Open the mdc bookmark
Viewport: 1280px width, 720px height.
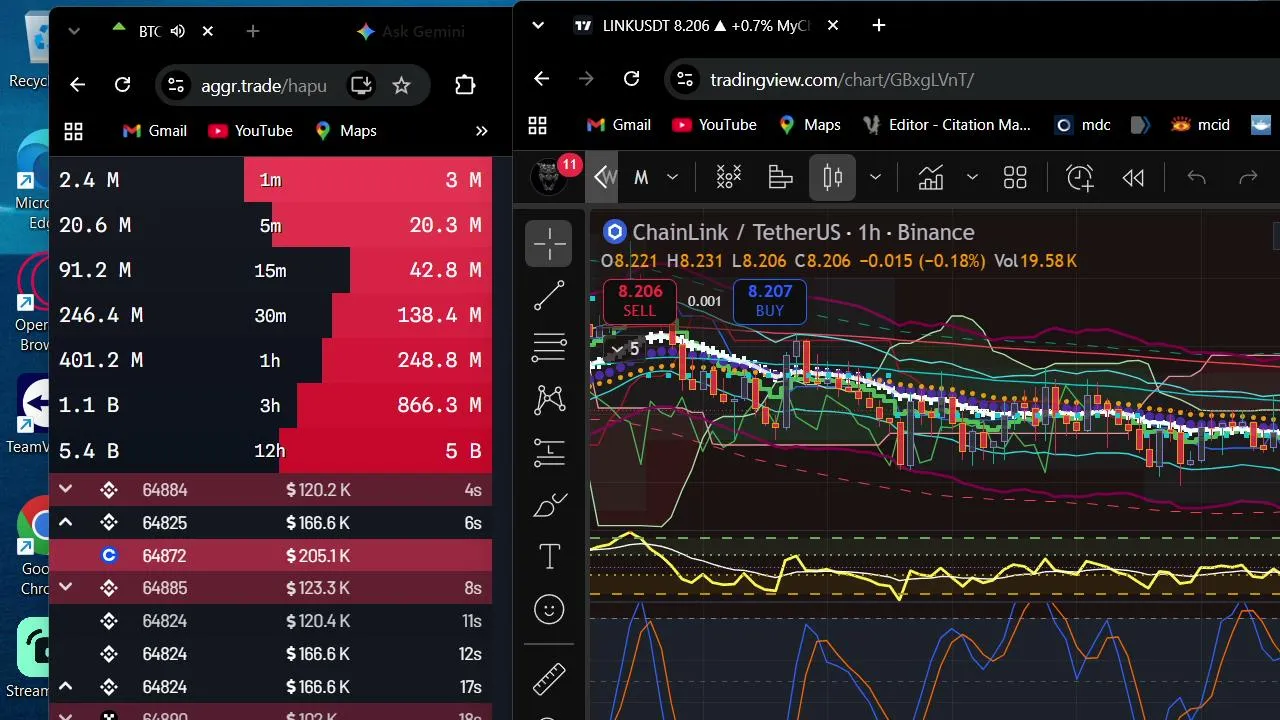[x=1083, y=125]
